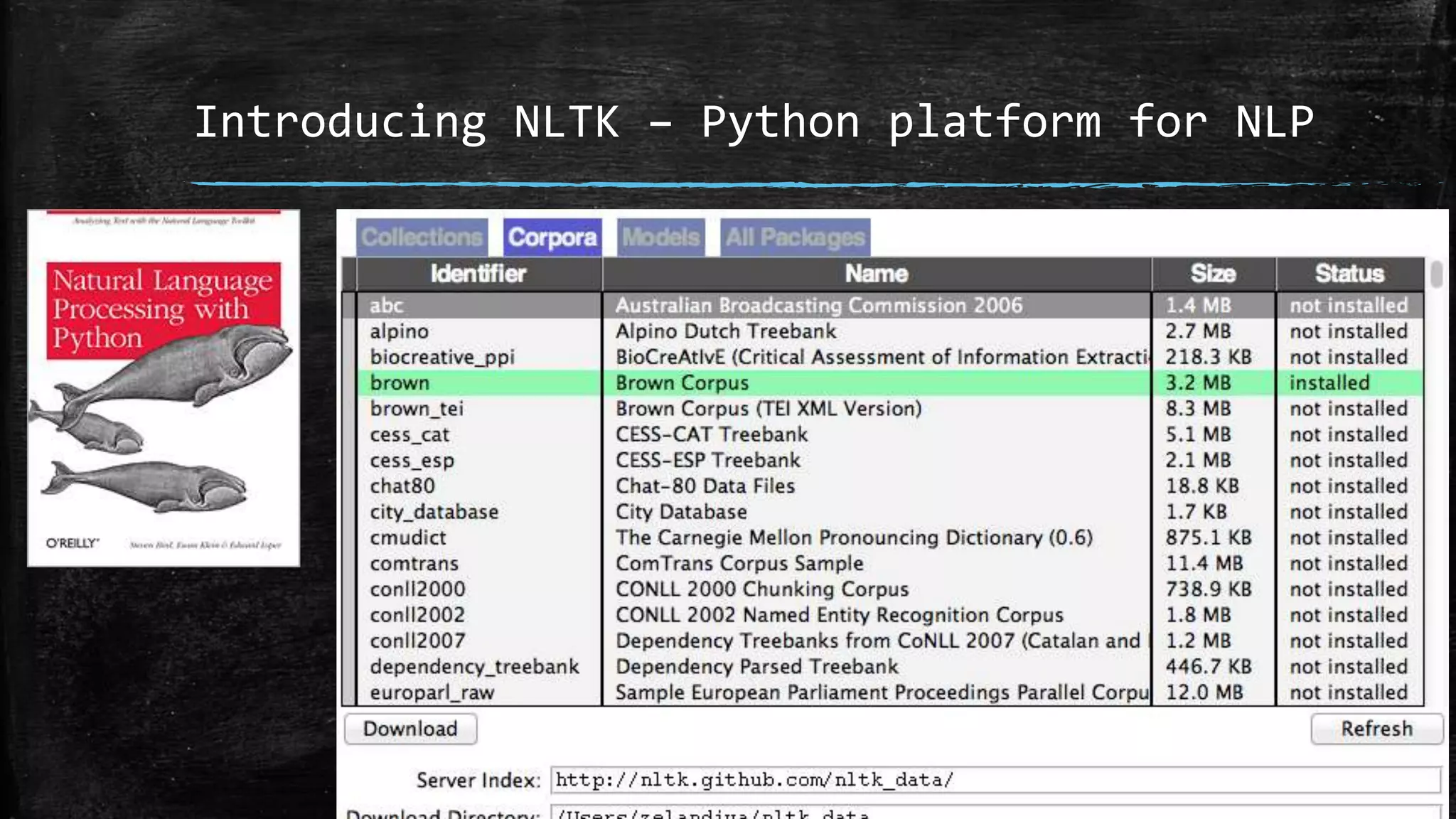Image resolution: width=1456 pixels, height=819 pixels.
Task: Switch to the Collections tab
Action: tap(422, 237)
